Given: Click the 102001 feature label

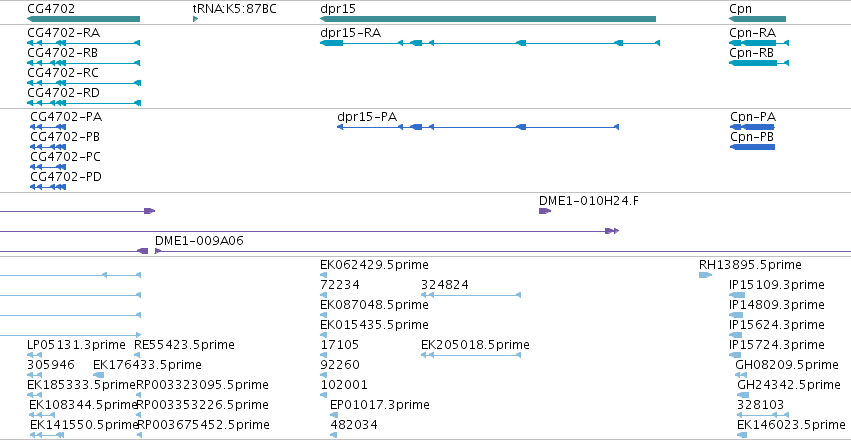Looking at the screenshot, I should [x=344, y=385].
